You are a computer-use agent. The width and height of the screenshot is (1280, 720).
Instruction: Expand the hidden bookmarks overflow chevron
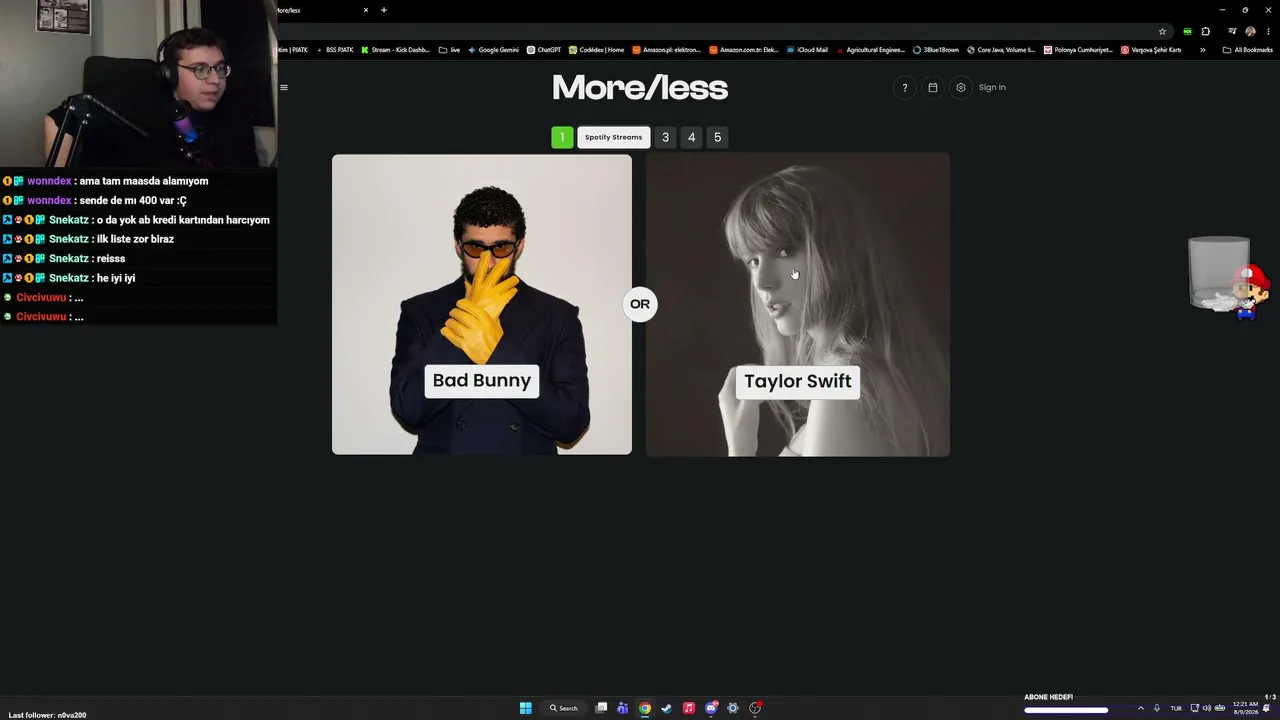tap(1202, 50)
